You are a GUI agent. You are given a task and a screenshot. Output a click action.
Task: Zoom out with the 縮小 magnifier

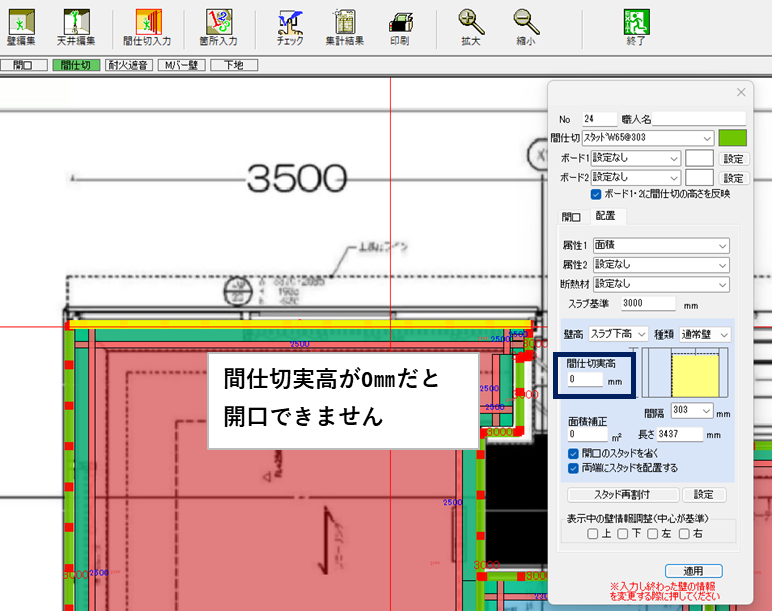[x=526, y=27]
